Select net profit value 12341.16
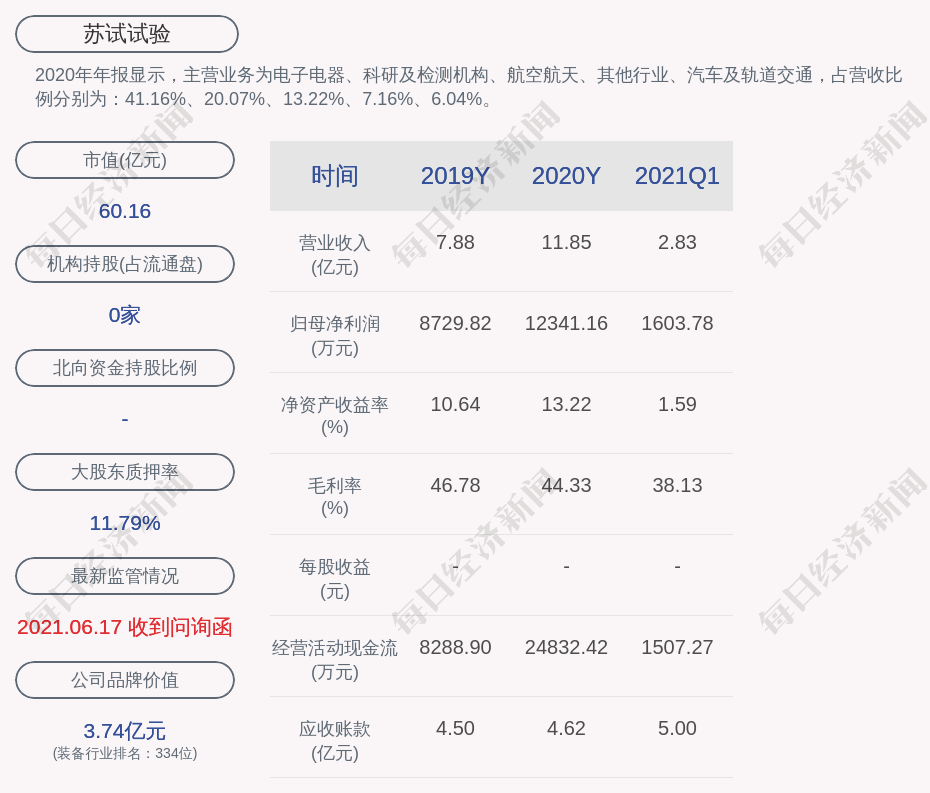This screenshot has width=930, height=793. pyautogui.click(x=566, y=323)
